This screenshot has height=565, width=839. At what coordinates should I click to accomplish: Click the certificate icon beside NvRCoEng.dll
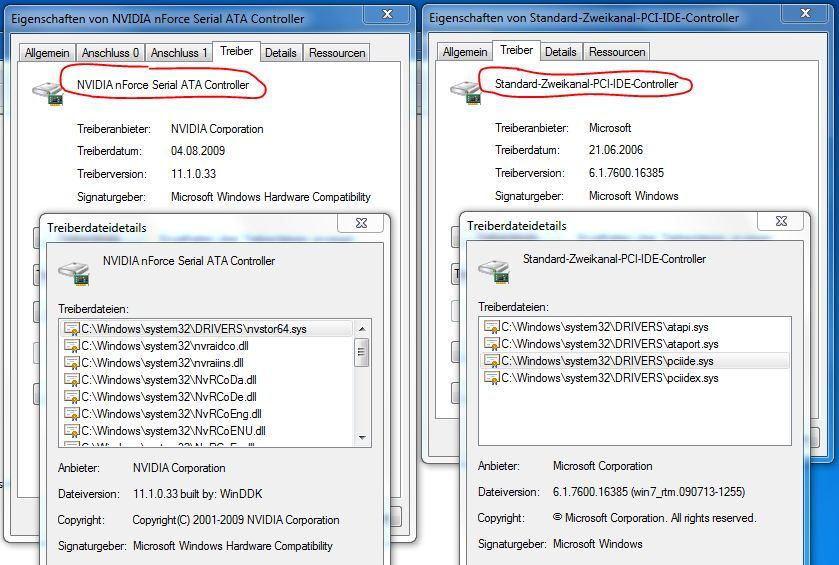click(71, 414)
